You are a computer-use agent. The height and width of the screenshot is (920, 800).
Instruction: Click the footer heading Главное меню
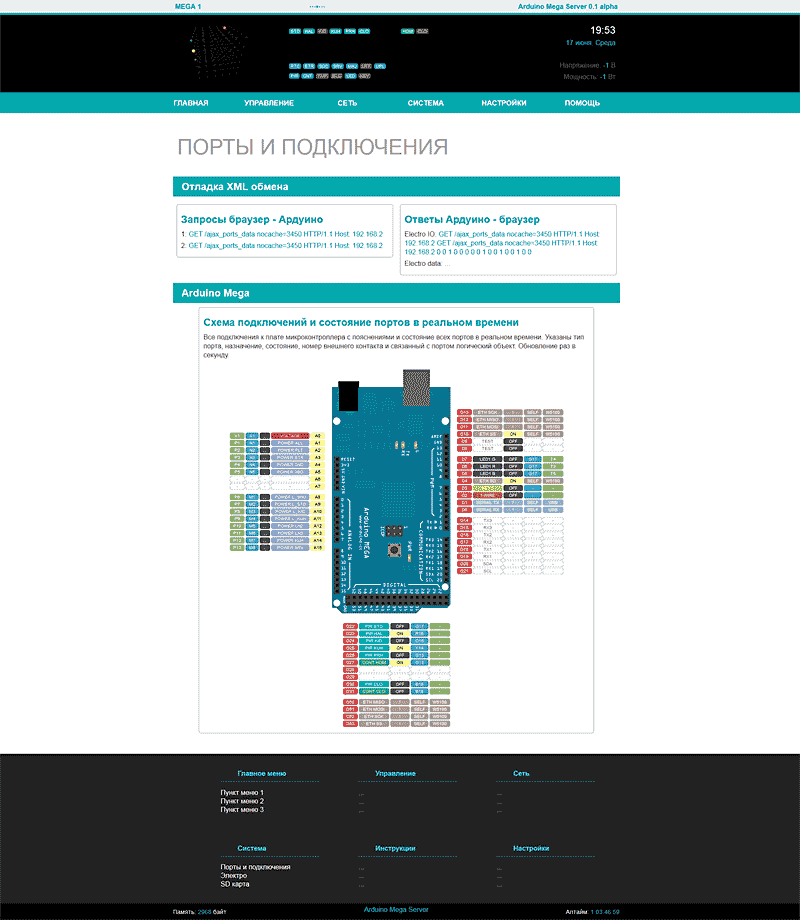262,774
